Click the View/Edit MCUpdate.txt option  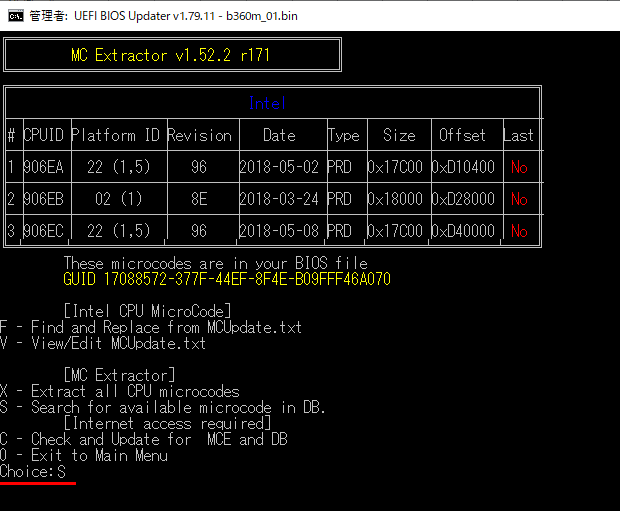(104, 343)
